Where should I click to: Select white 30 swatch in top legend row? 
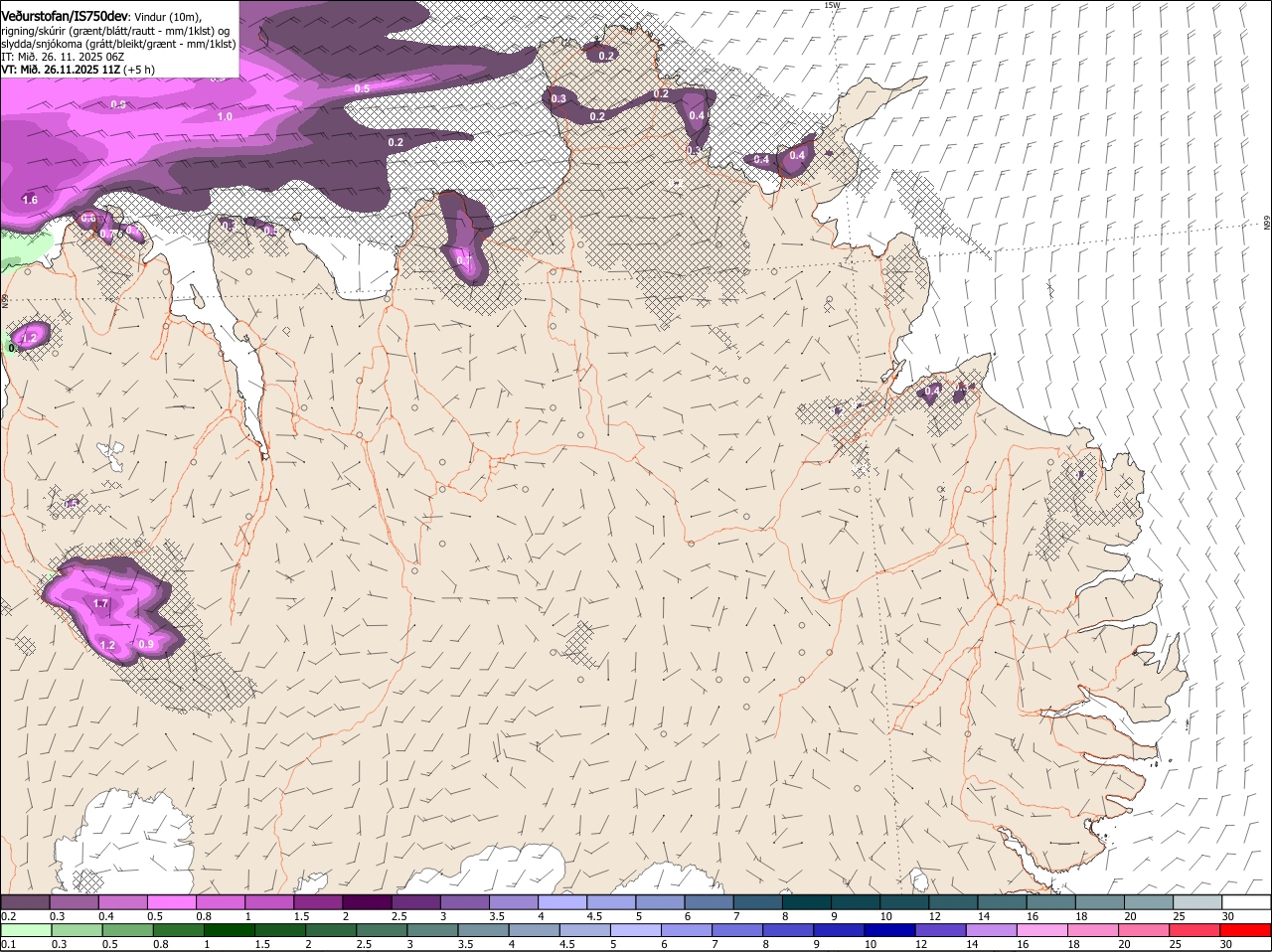(1246, 901)
